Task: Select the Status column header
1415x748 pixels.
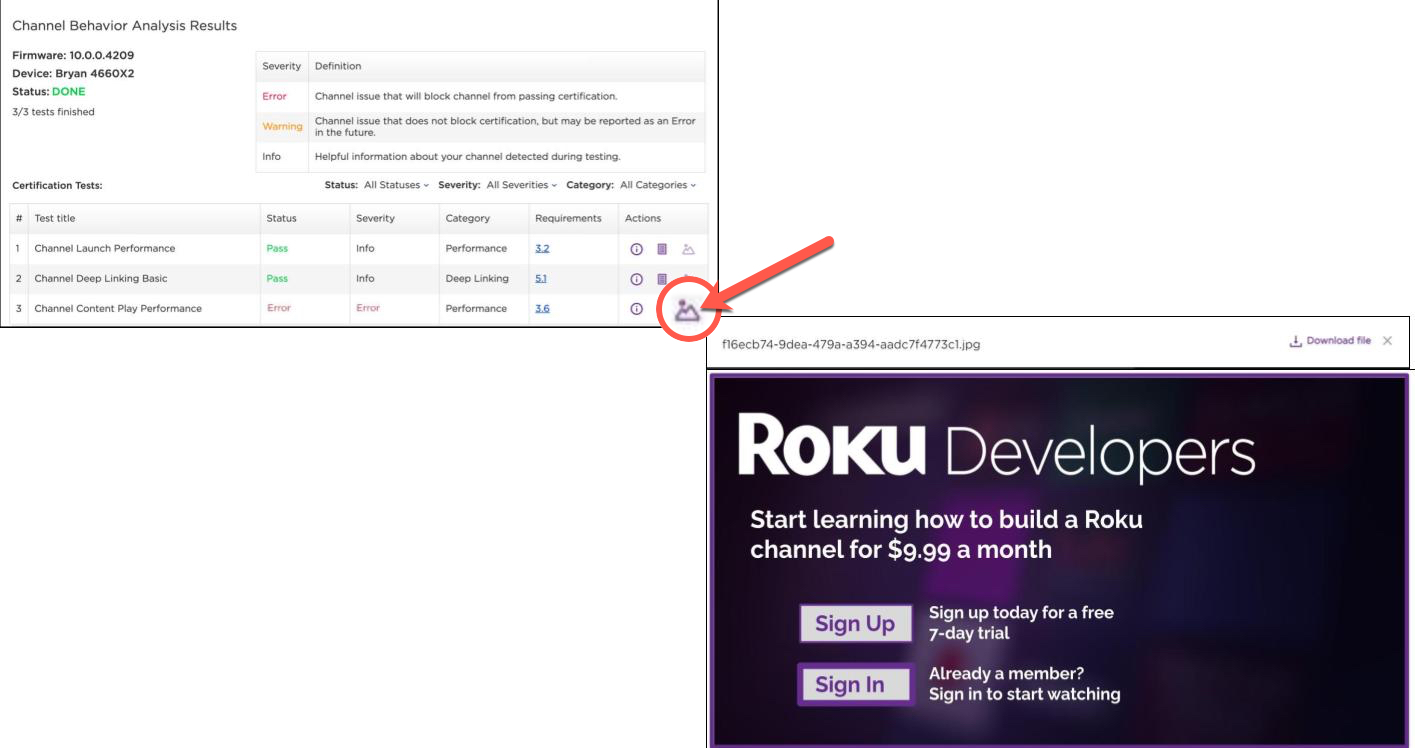Action: click(x=281, y=218)
